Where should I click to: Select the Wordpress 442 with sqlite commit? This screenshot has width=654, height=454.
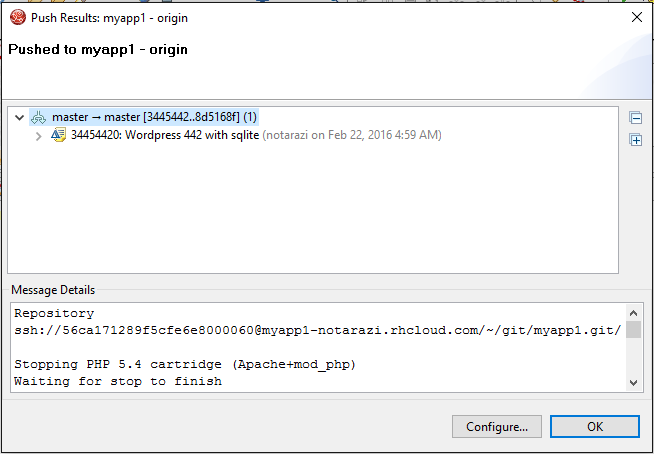165,135
